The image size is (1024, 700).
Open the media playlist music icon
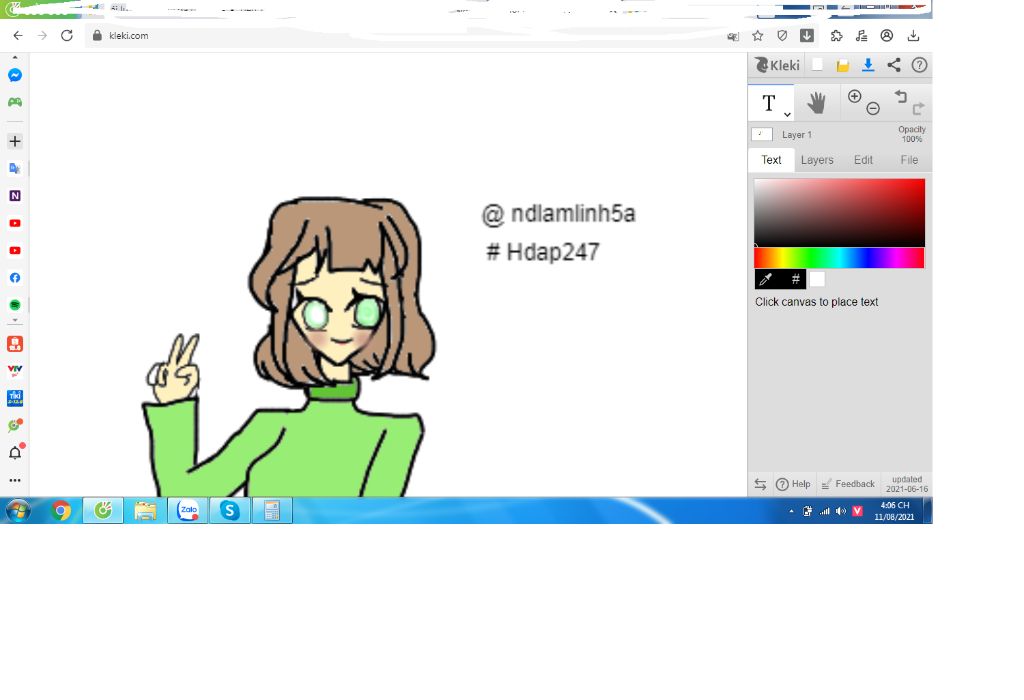(x=861, y=36)
